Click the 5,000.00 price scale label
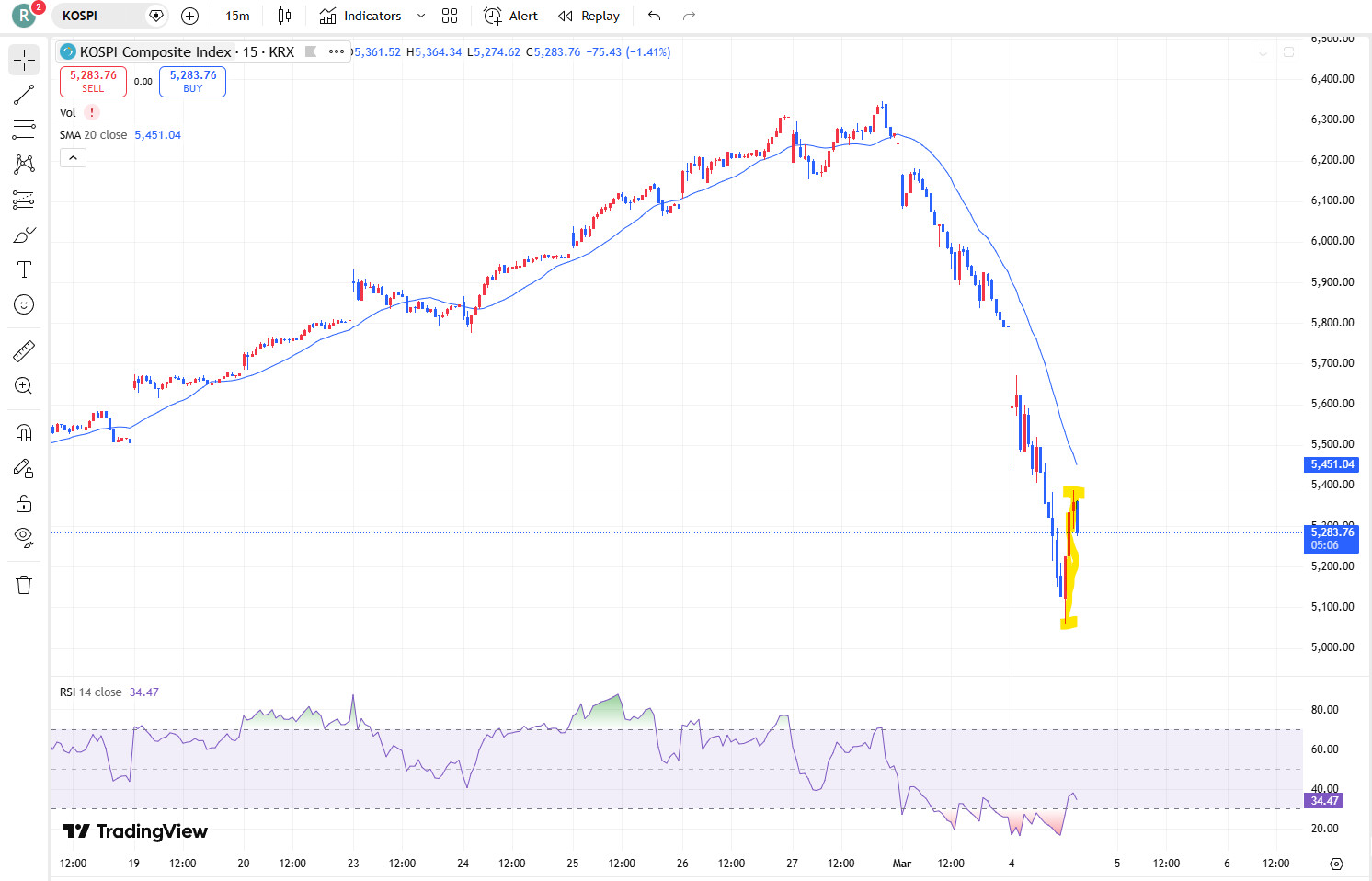Viewport: 1372px width, 881px height. [x=1332, y=647]
